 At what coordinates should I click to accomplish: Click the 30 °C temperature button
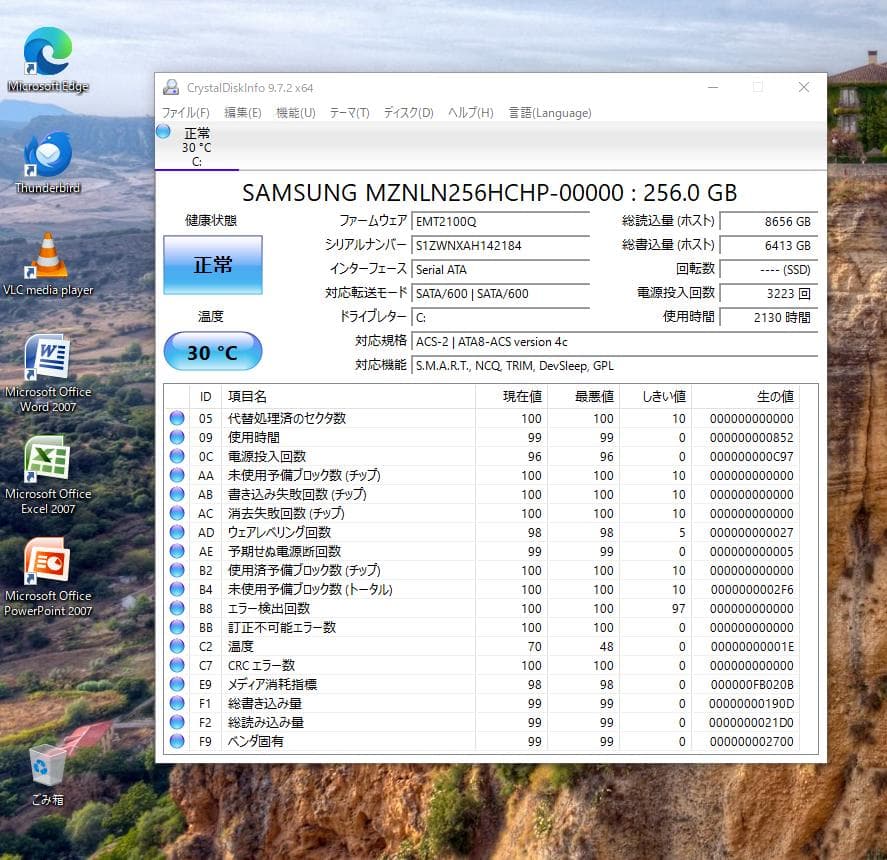211,351
